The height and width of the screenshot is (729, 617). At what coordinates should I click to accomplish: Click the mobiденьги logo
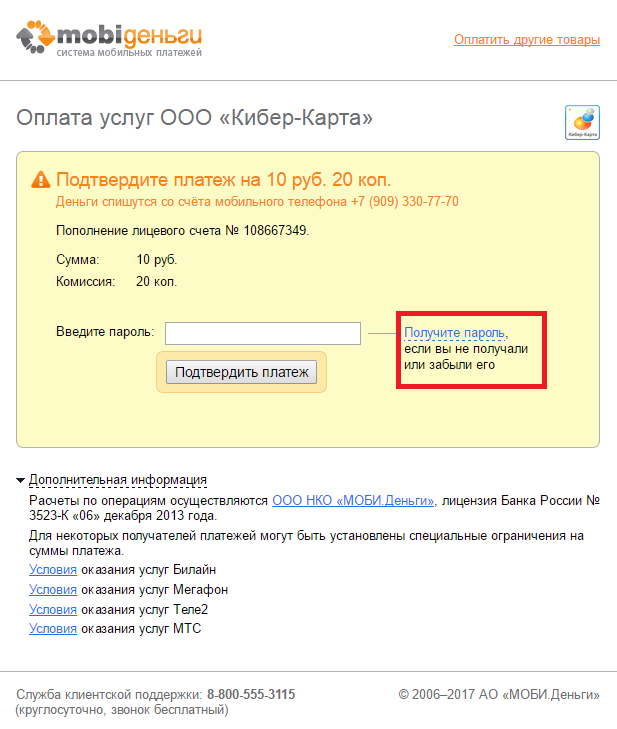[109, 38]
